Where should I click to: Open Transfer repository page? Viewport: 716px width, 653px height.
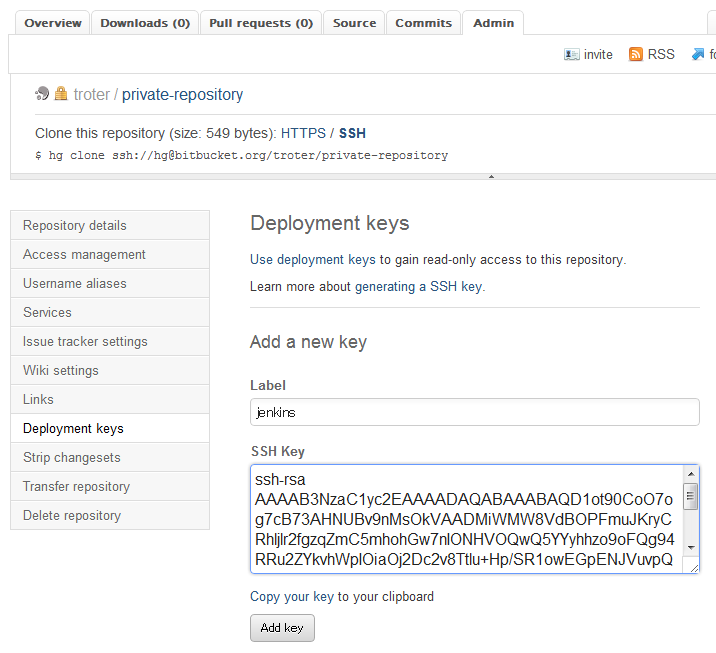(x=110, y=486)
